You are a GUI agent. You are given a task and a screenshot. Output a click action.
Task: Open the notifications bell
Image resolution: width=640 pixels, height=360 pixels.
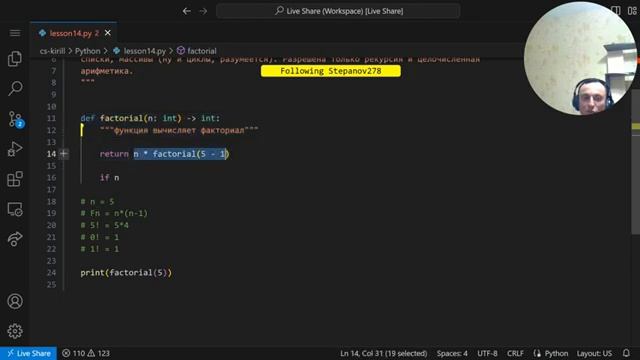[x=626, y=353]
